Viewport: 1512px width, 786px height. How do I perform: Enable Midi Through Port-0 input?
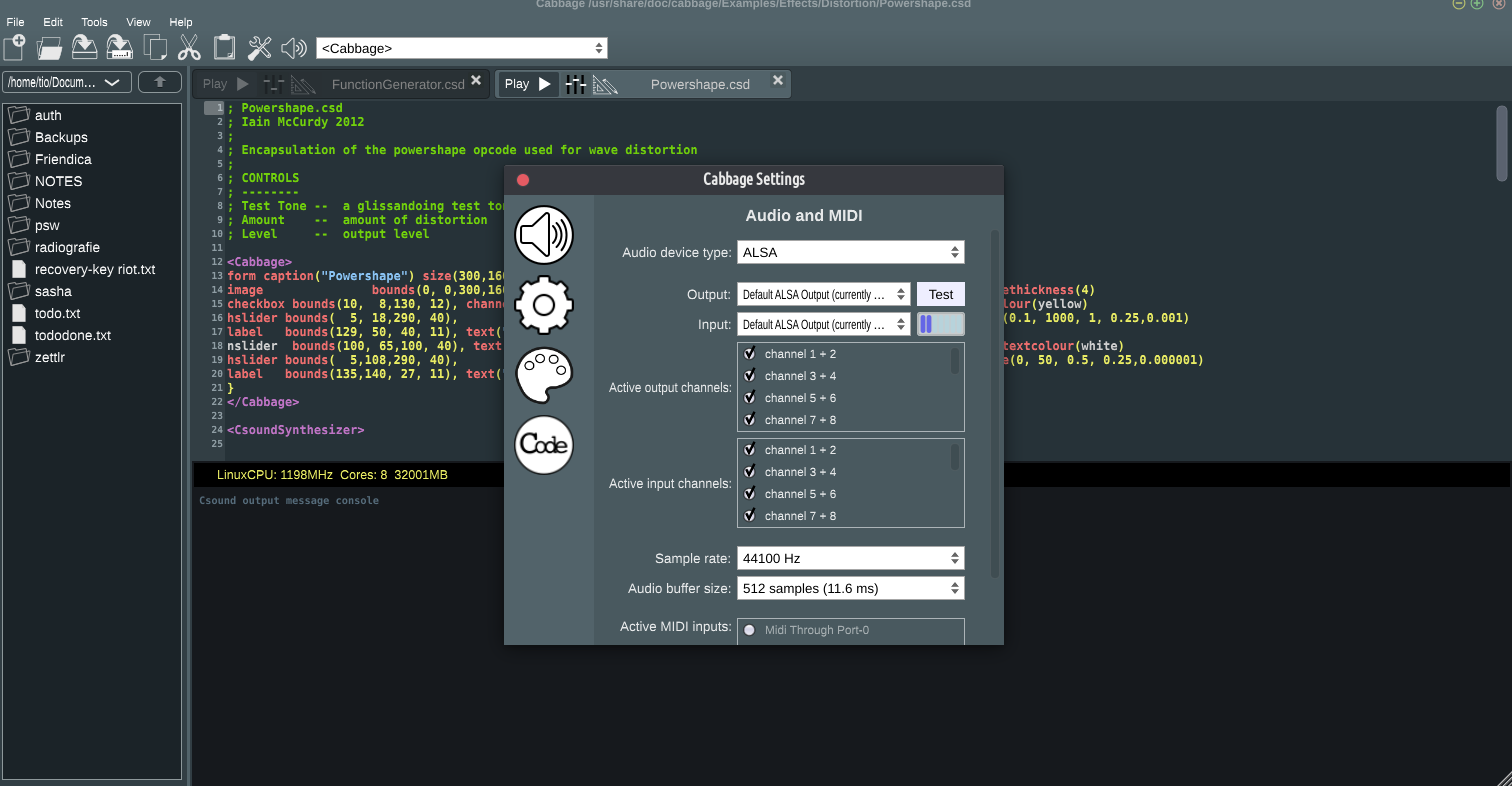tap(749, 630)
